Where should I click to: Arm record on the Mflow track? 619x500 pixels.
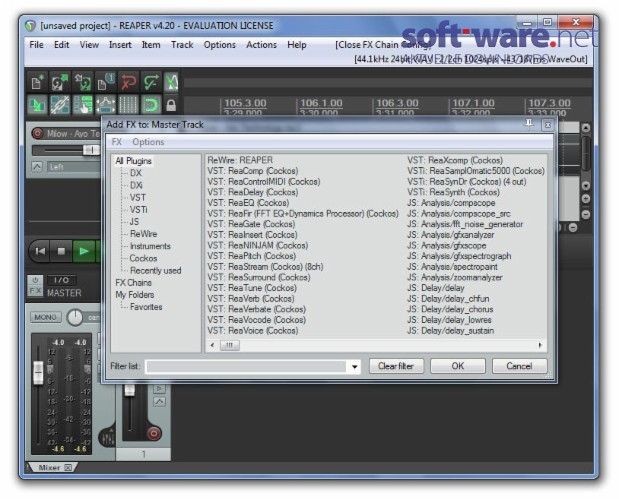click(38, 133)
